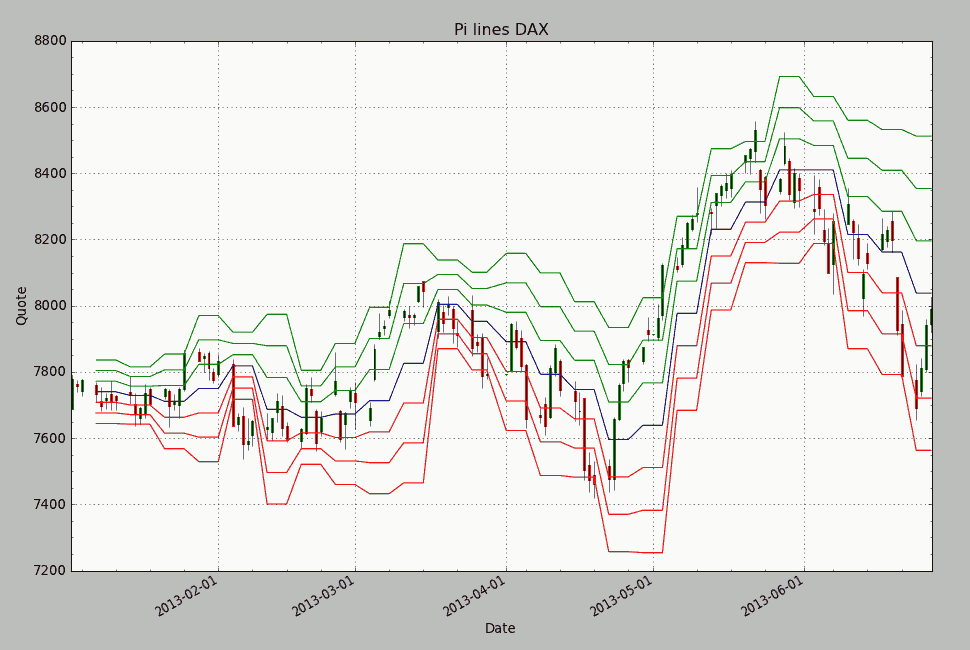Click the x-axis label 'Date'
Screen dimensions: 970x650
click(500, 628)
